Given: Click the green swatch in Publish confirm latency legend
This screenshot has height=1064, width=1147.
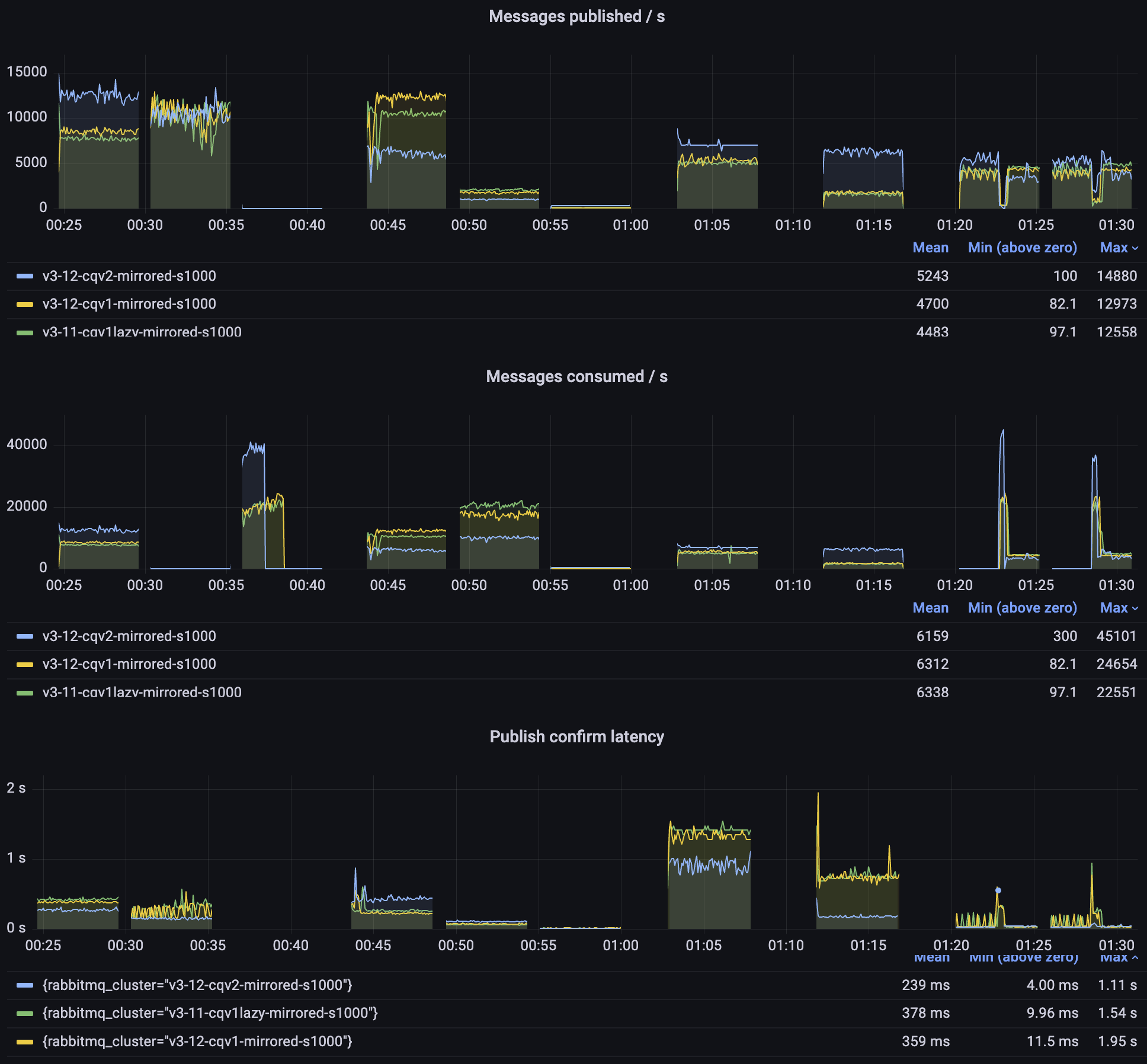Looking at the screenshot, I should (25, 1013).
